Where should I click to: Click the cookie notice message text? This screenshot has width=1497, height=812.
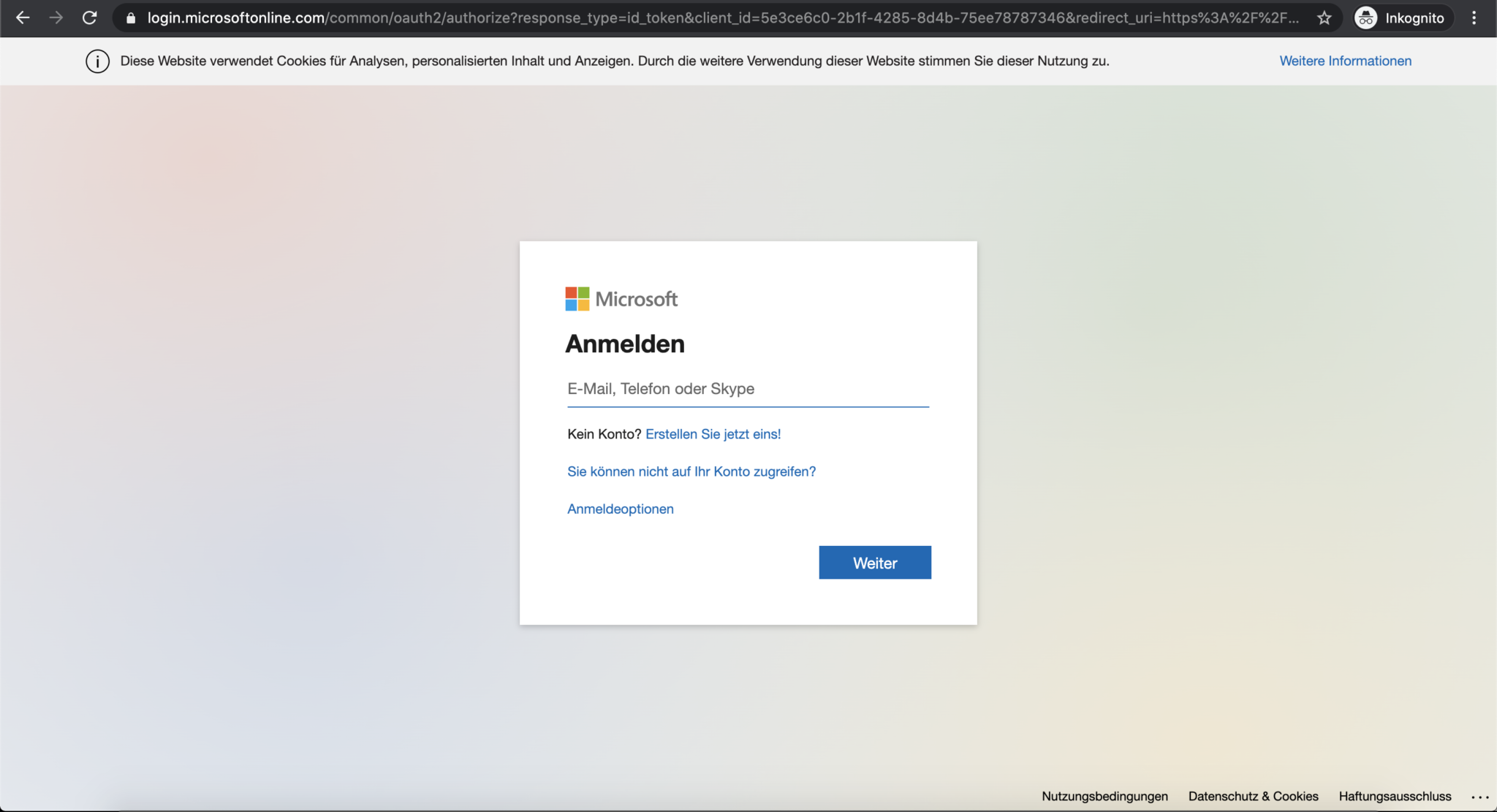point(615,61)
